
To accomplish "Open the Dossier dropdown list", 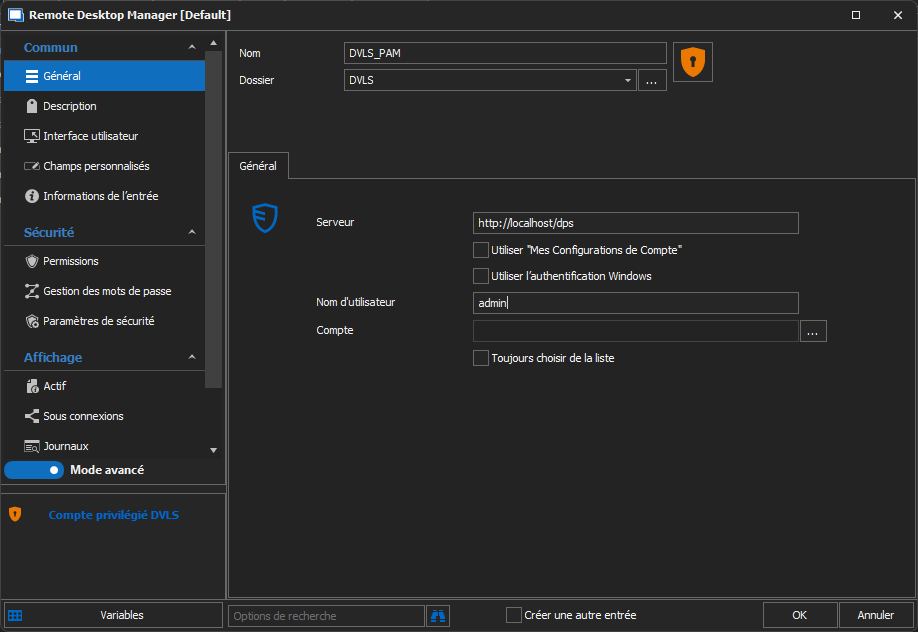I will click(627, 81).
